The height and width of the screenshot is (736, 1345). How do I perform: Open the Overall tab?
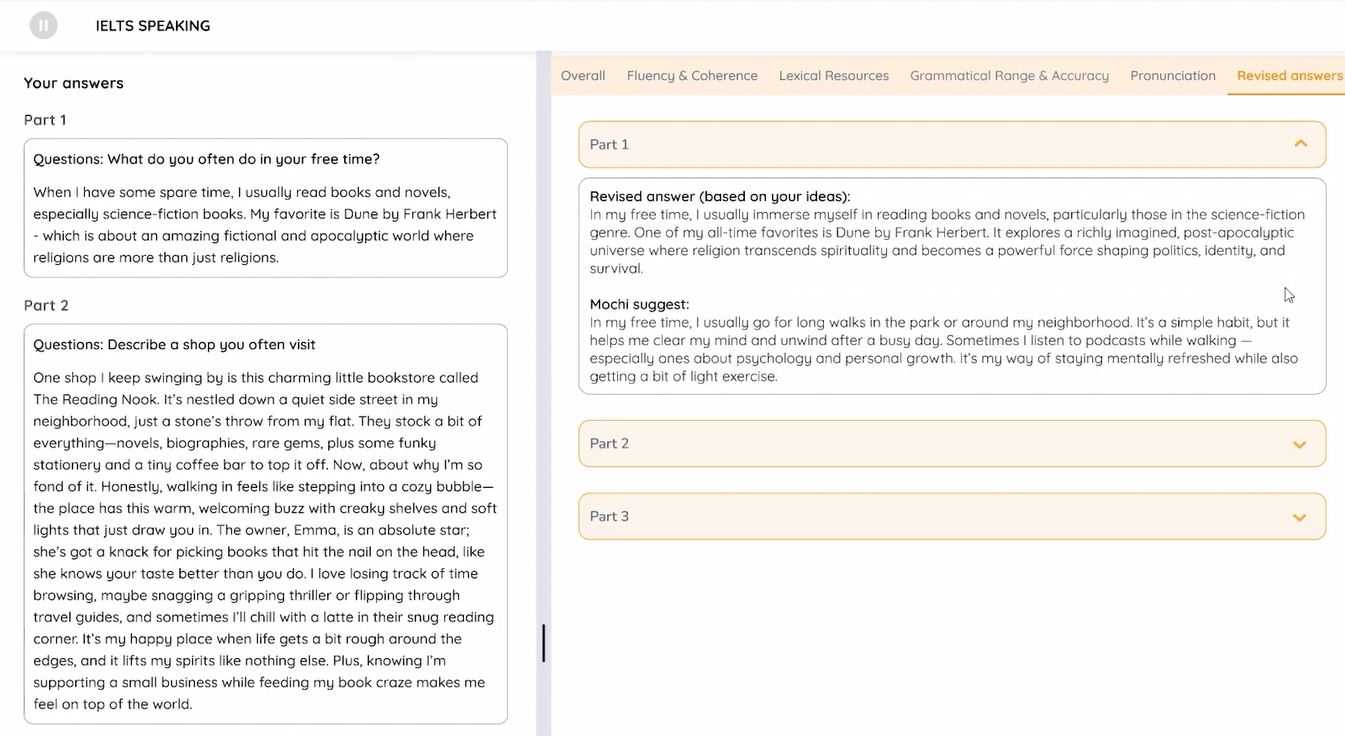583,75
